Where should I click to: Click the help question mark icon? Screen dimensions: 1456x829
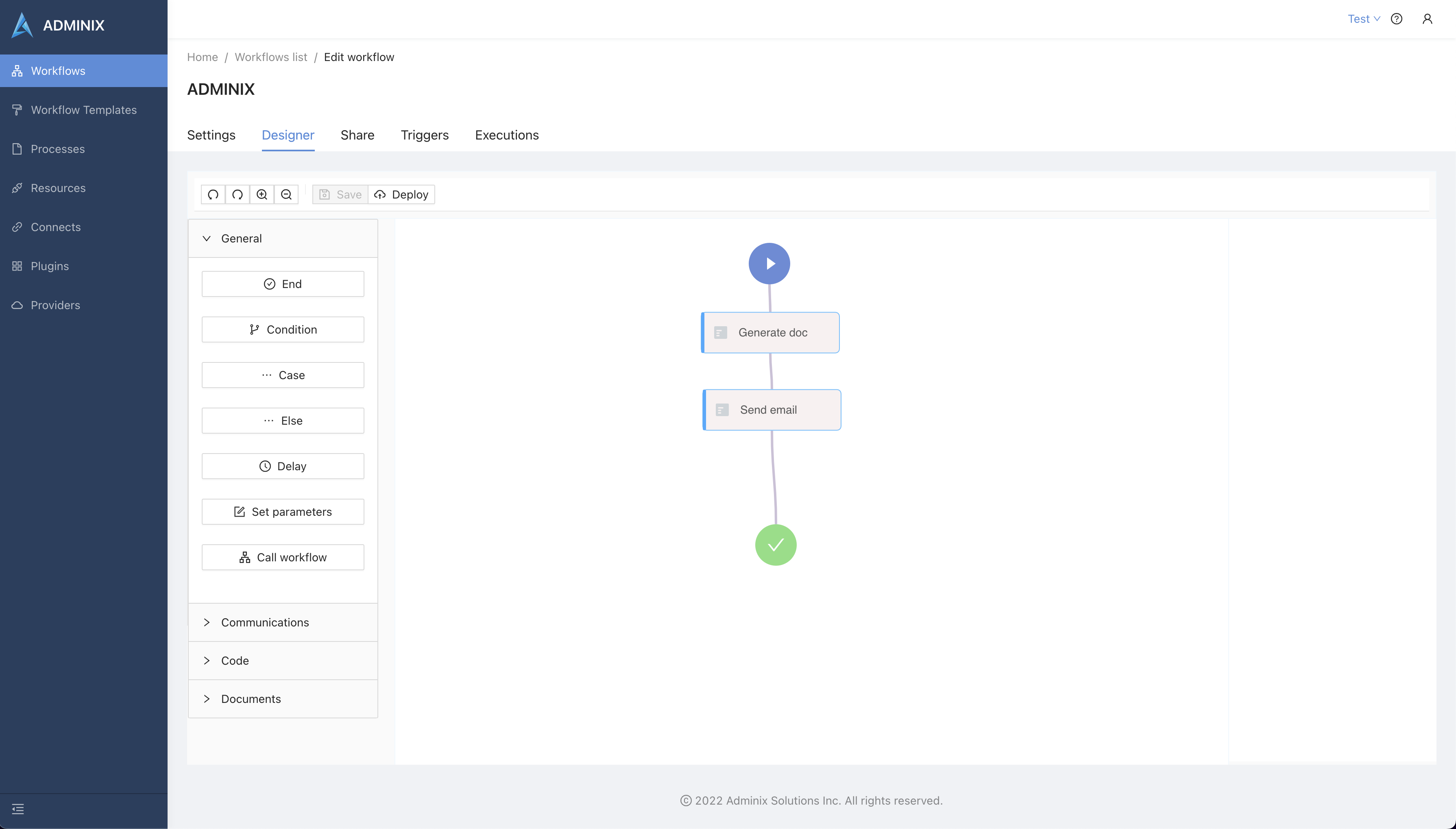pyautogui.click(x=1396, y=19)
